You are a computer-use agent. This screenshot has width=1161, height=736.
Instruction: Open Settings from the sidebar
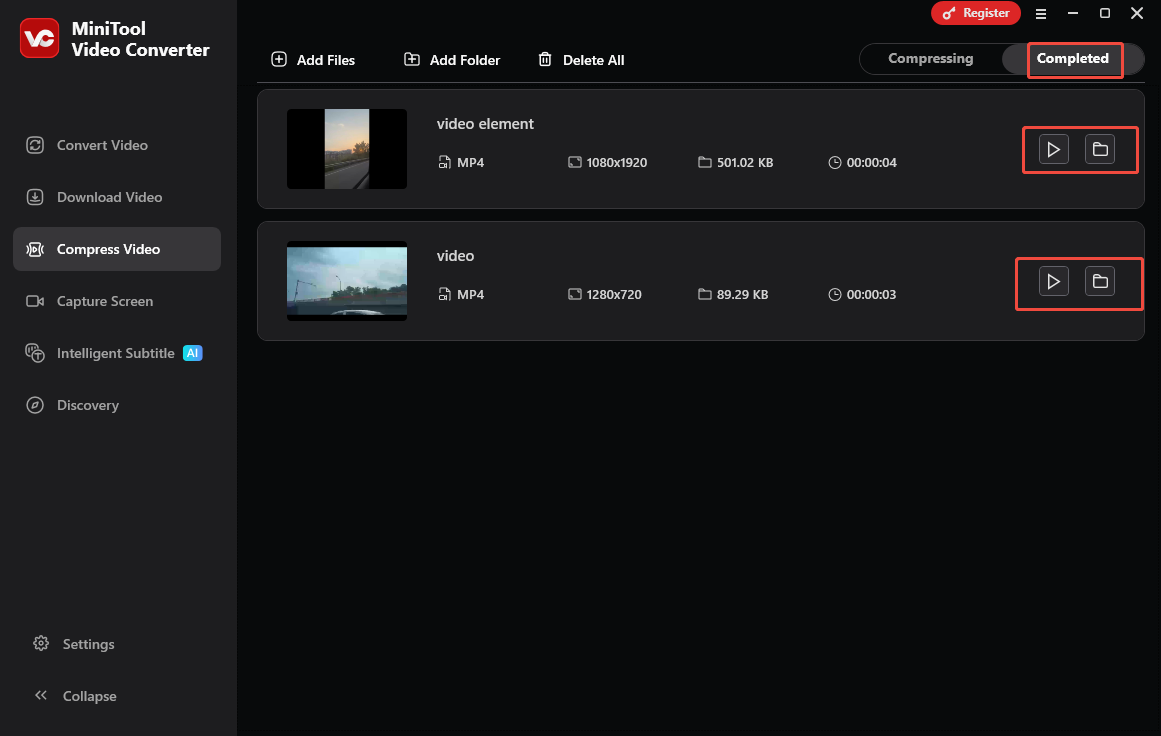pos(88,644)
